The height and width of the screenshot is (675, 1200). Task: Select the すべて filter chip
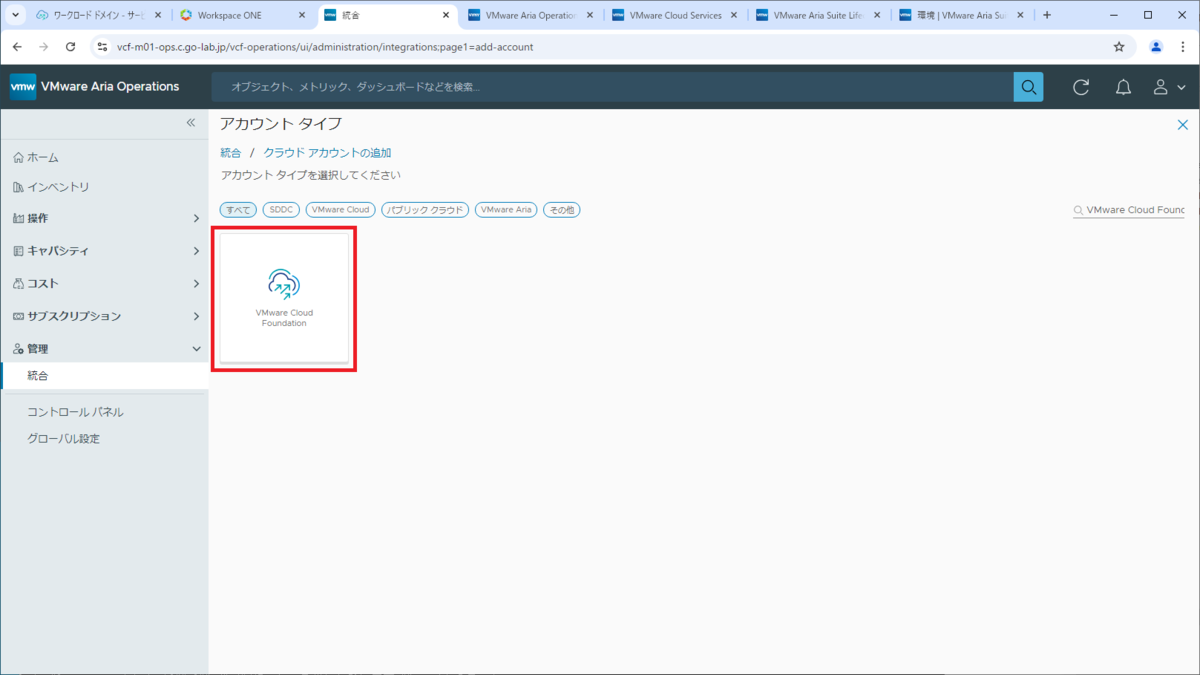click(x=238, y=210)
